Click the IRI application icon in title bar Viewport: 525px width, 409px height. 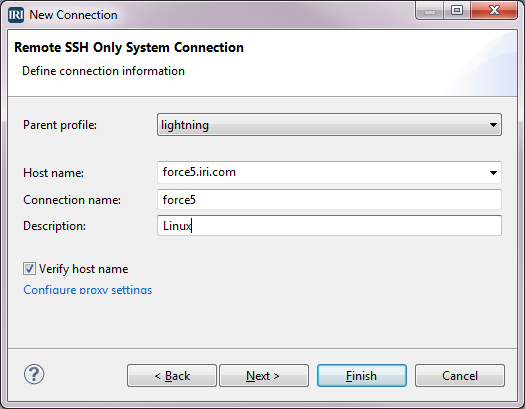coord(16,15)
